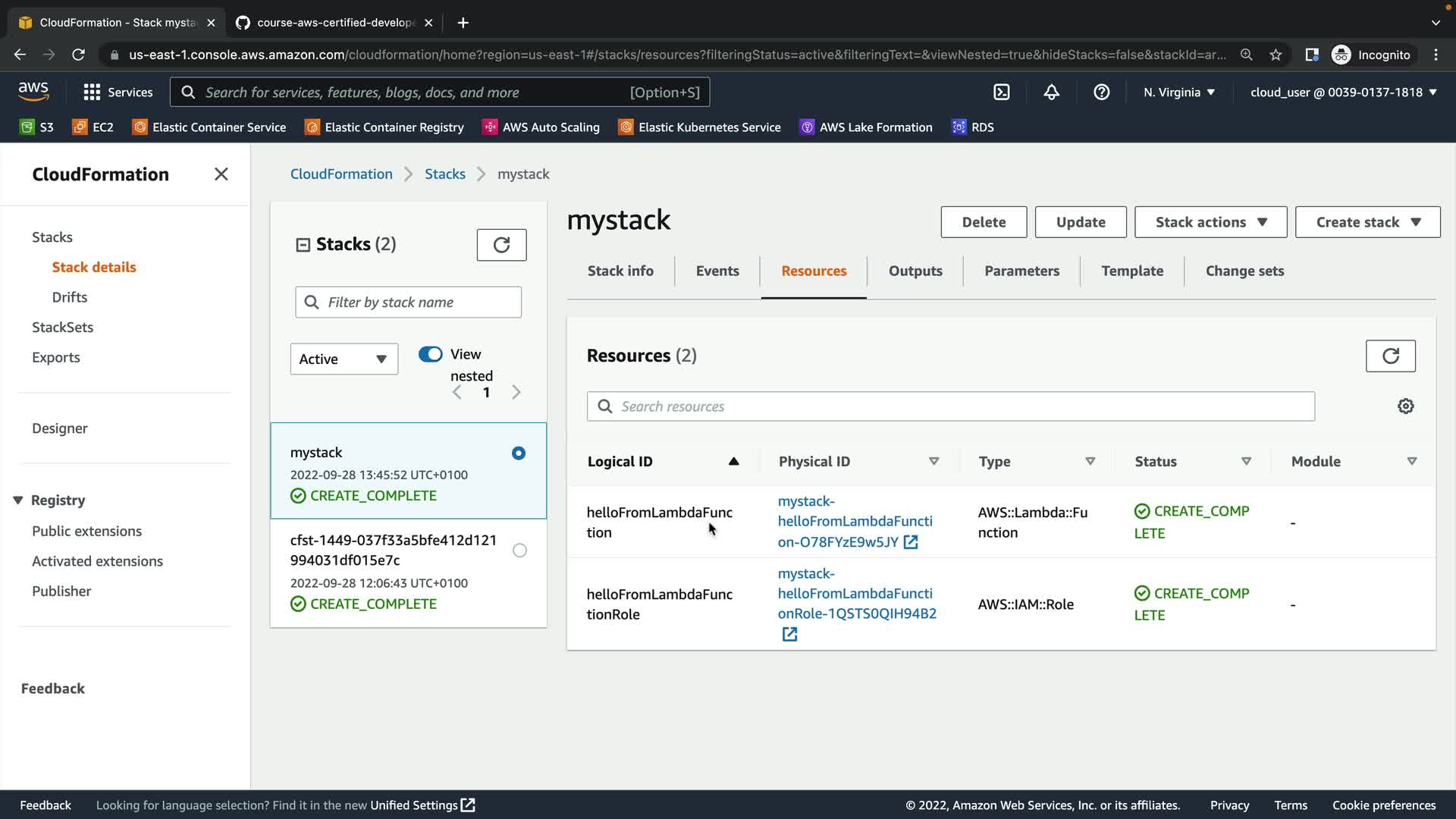This screenshot has width=1456, height=819.
Task: Open the helloFromLambdaFunction physical ID link
Action: pyautogui.click(x=855, y=522)
